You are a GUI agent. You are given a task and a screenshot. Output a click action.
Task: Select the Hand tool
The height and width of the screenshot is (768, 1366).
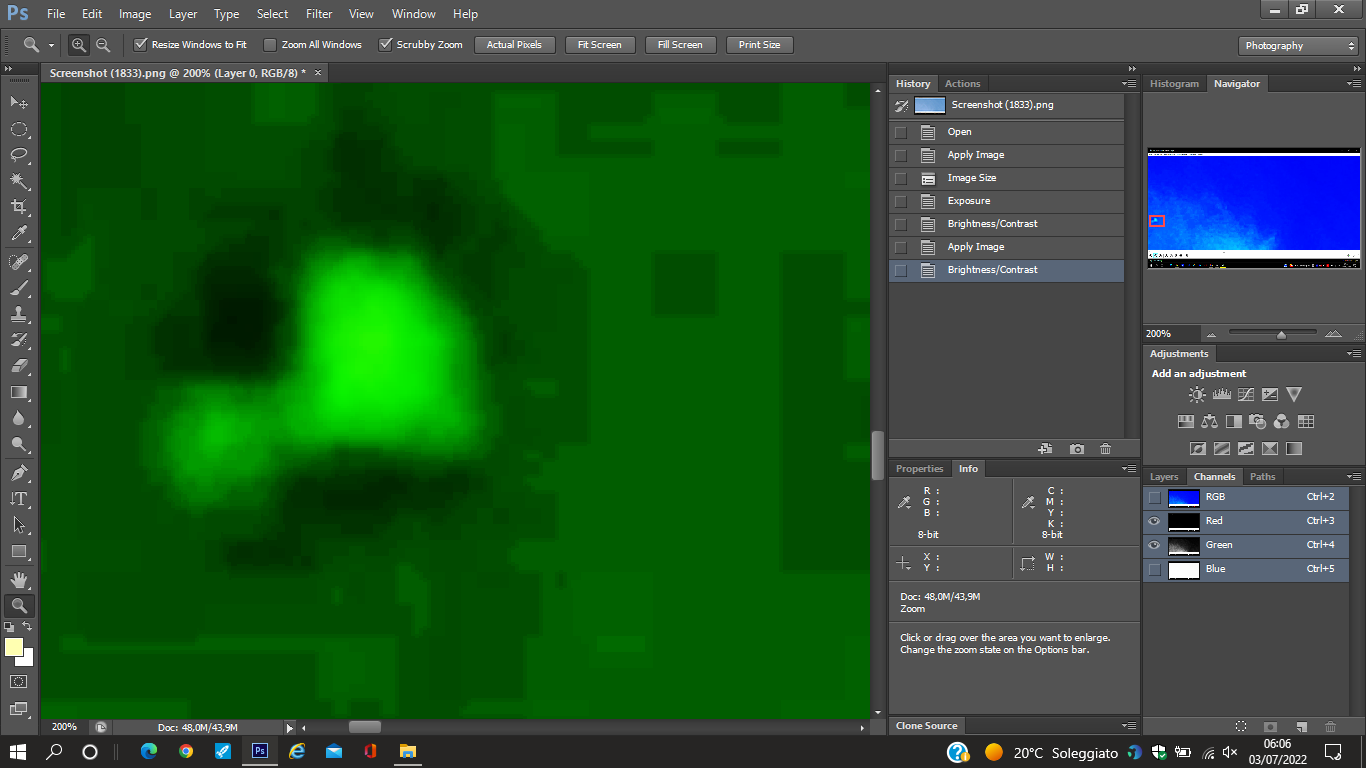pyautogui.click(x=19, y=579)
